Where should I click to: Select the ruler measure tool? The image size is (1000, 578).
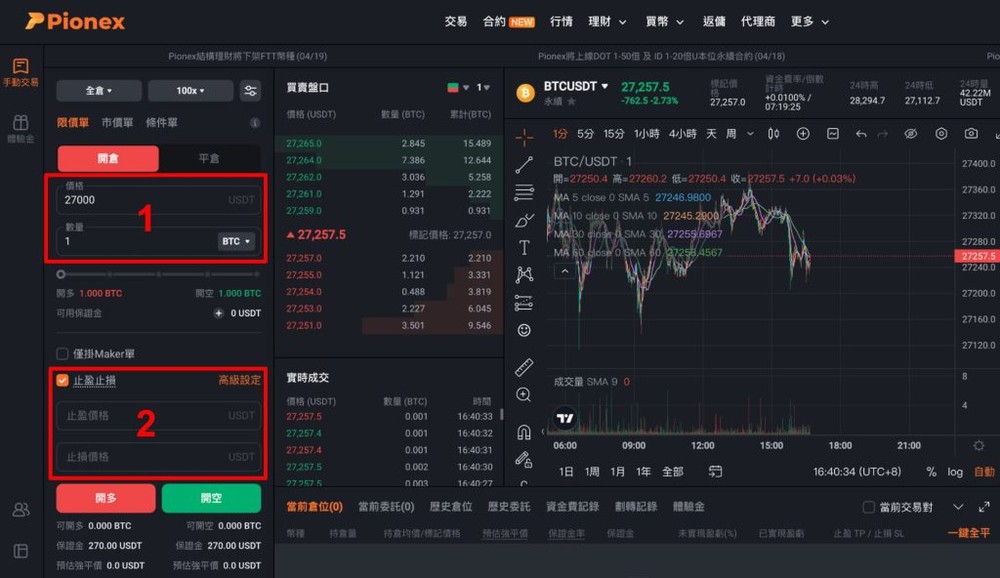pyautogui.click(x=524, y=367)
